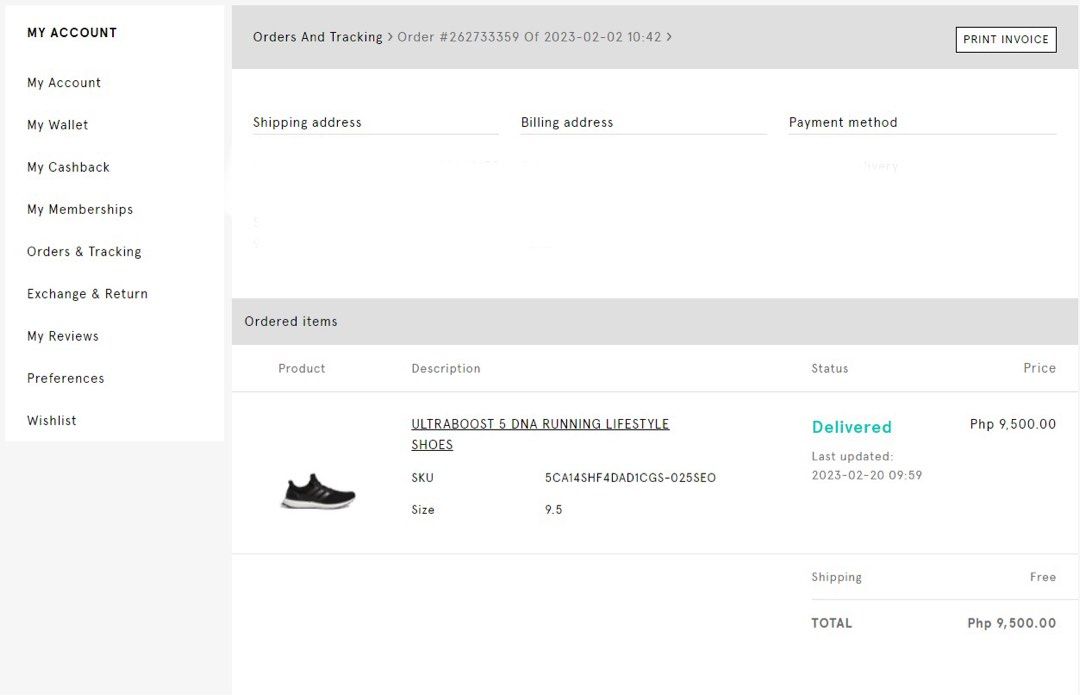
Task: Select Orders & Tracking in sidebar
Action: pyautogui.click(x=84, y=252)
